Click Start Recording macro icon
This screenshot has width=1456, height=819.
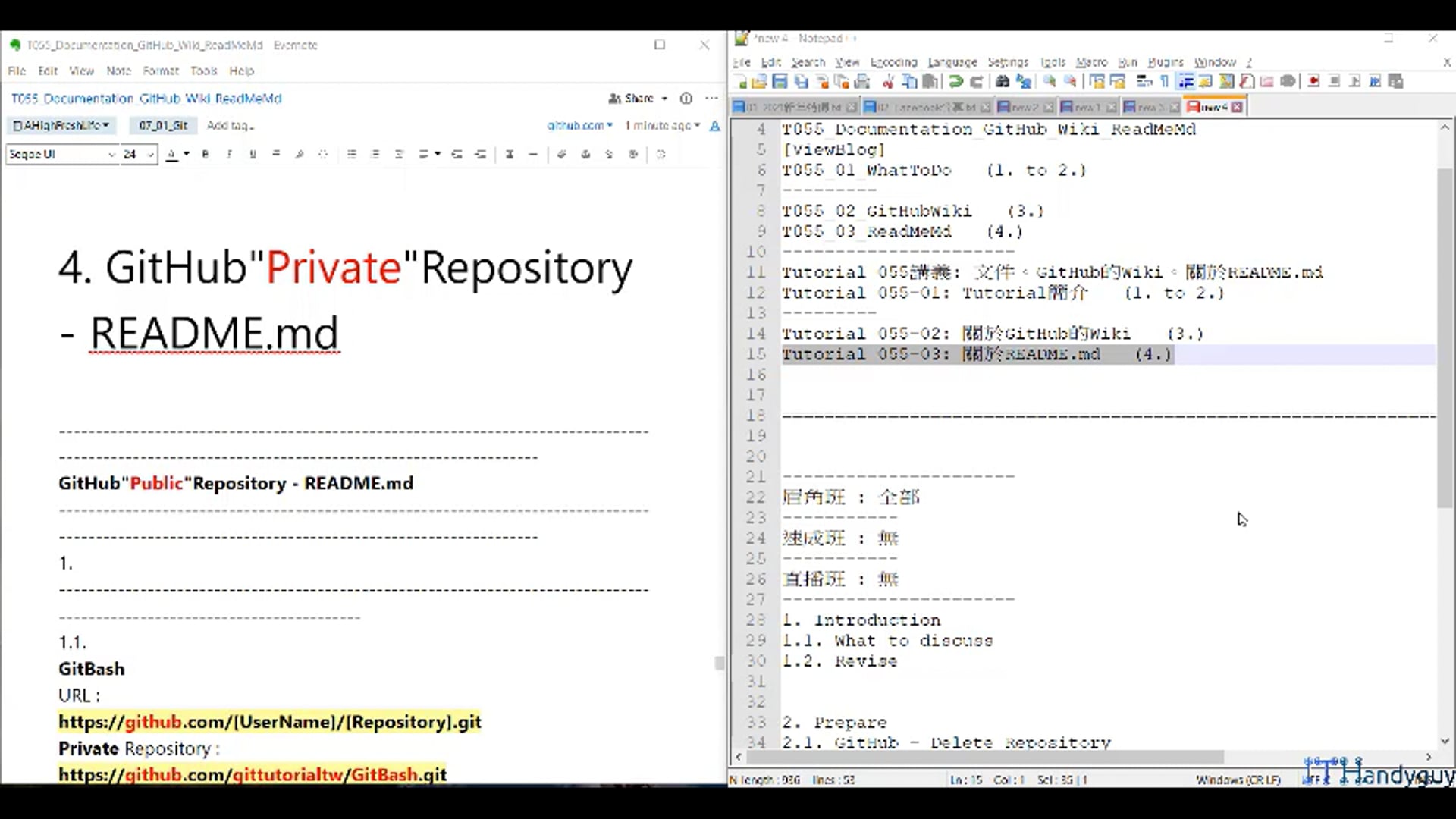click(x=1313, y=81)
